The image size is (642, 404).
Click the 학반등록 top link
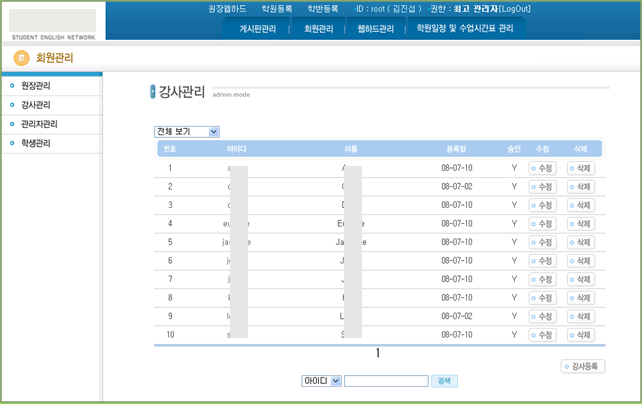coord(323,9)
